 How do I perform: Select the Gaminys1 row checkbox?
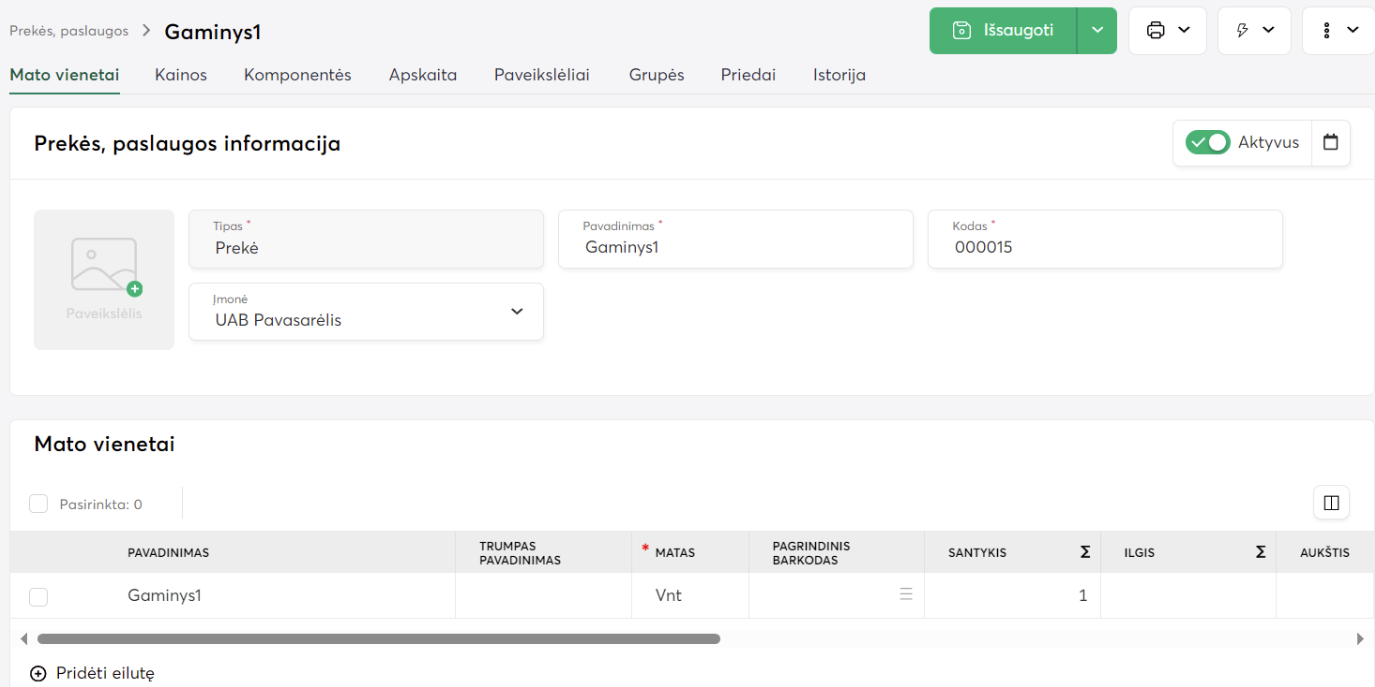click(x=39, y=597)
